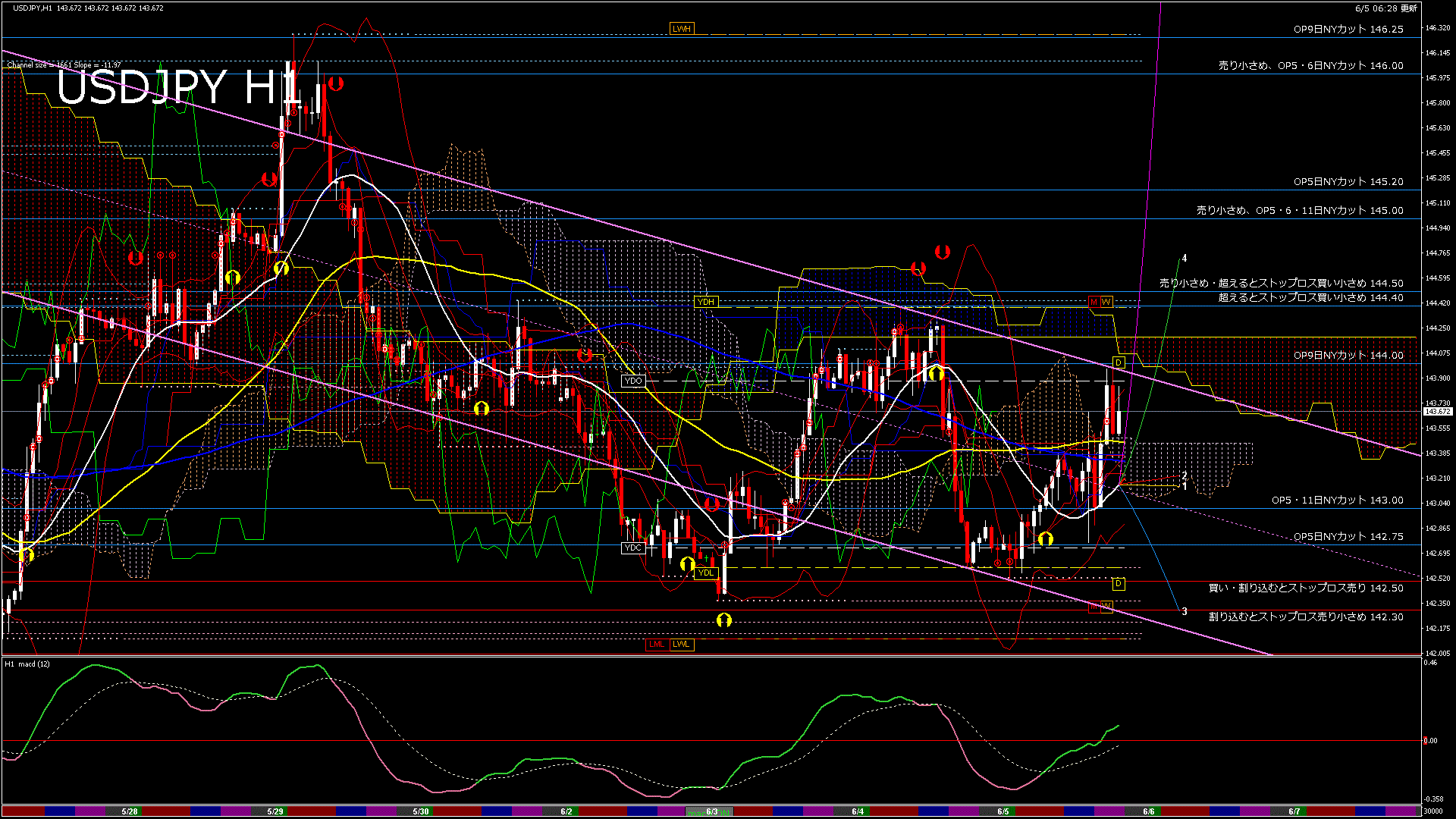Screen dimensions: 1456x819
Task: Click the OP5日NYカット 145.20 annotation
Action: [1348, 182]
